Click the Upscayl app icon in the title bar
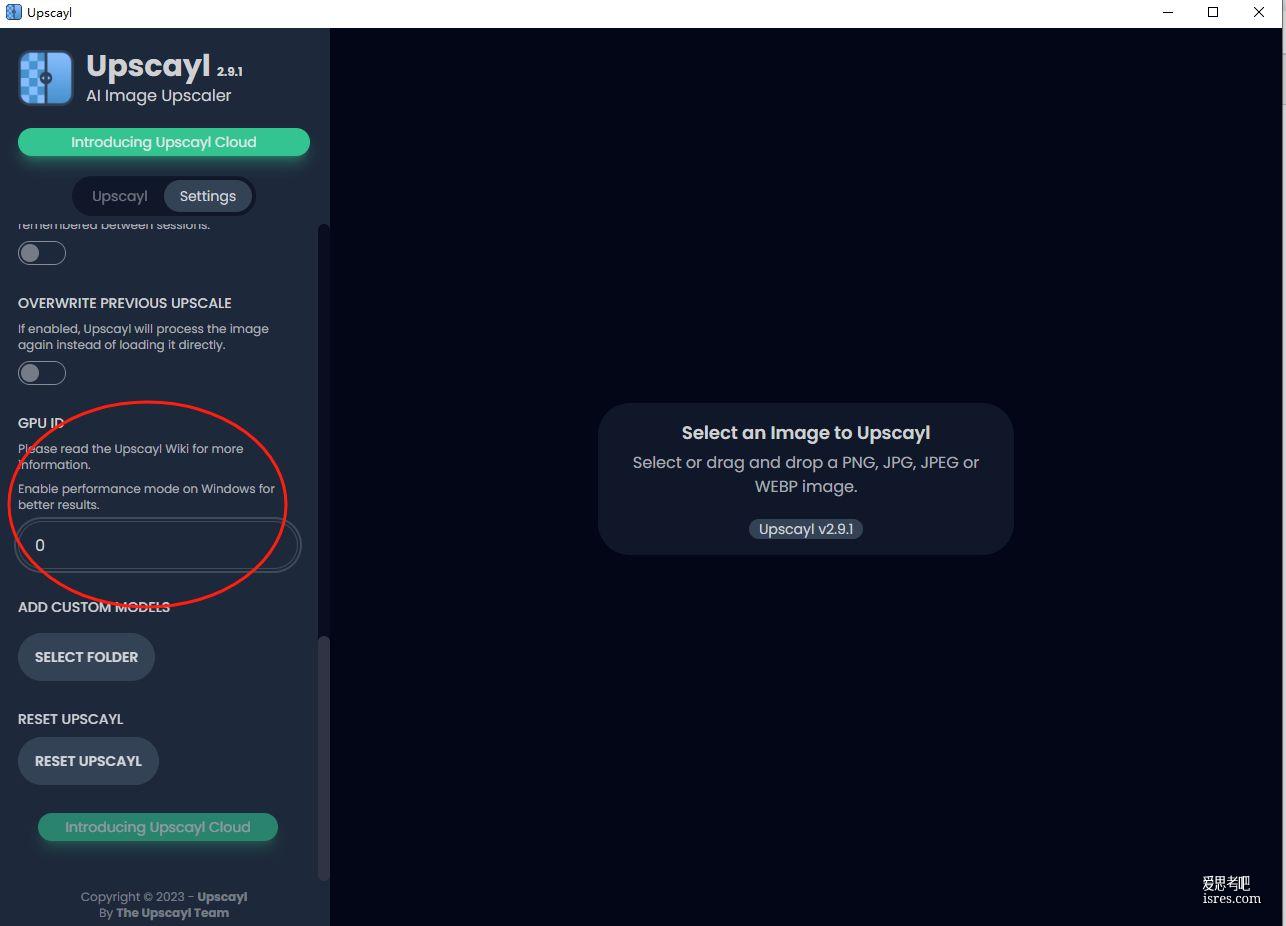This screenshot has height=926, width=1286. 13,13
